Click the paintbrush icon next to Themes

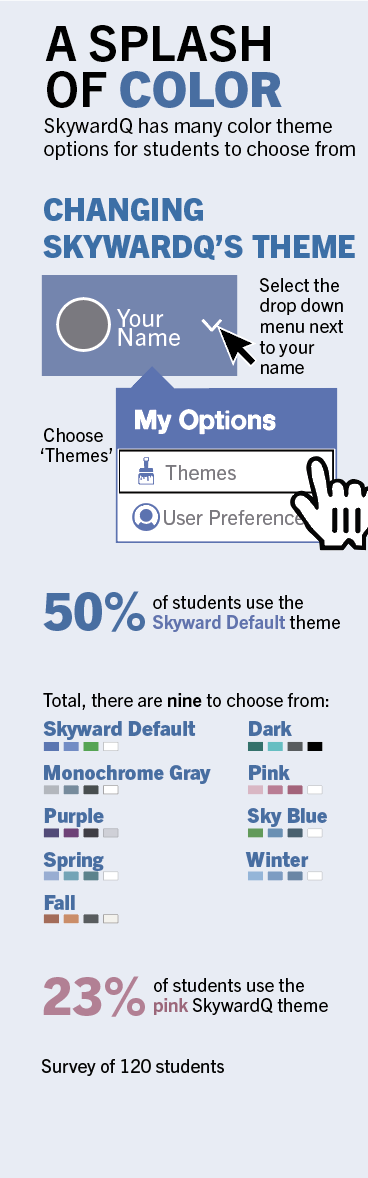(x=146, y=472)
